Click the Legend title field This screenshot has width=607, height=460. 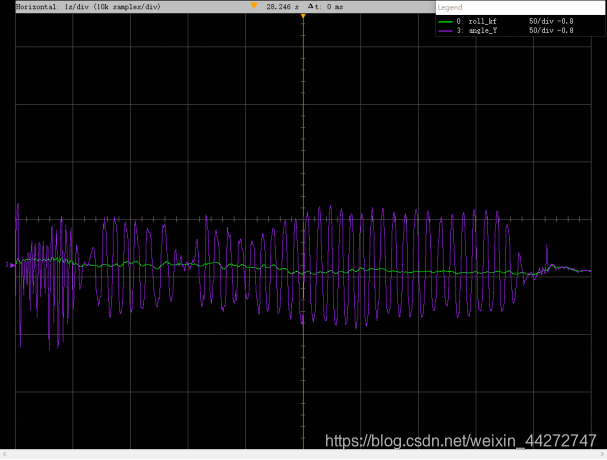click(x=520, y=7)
